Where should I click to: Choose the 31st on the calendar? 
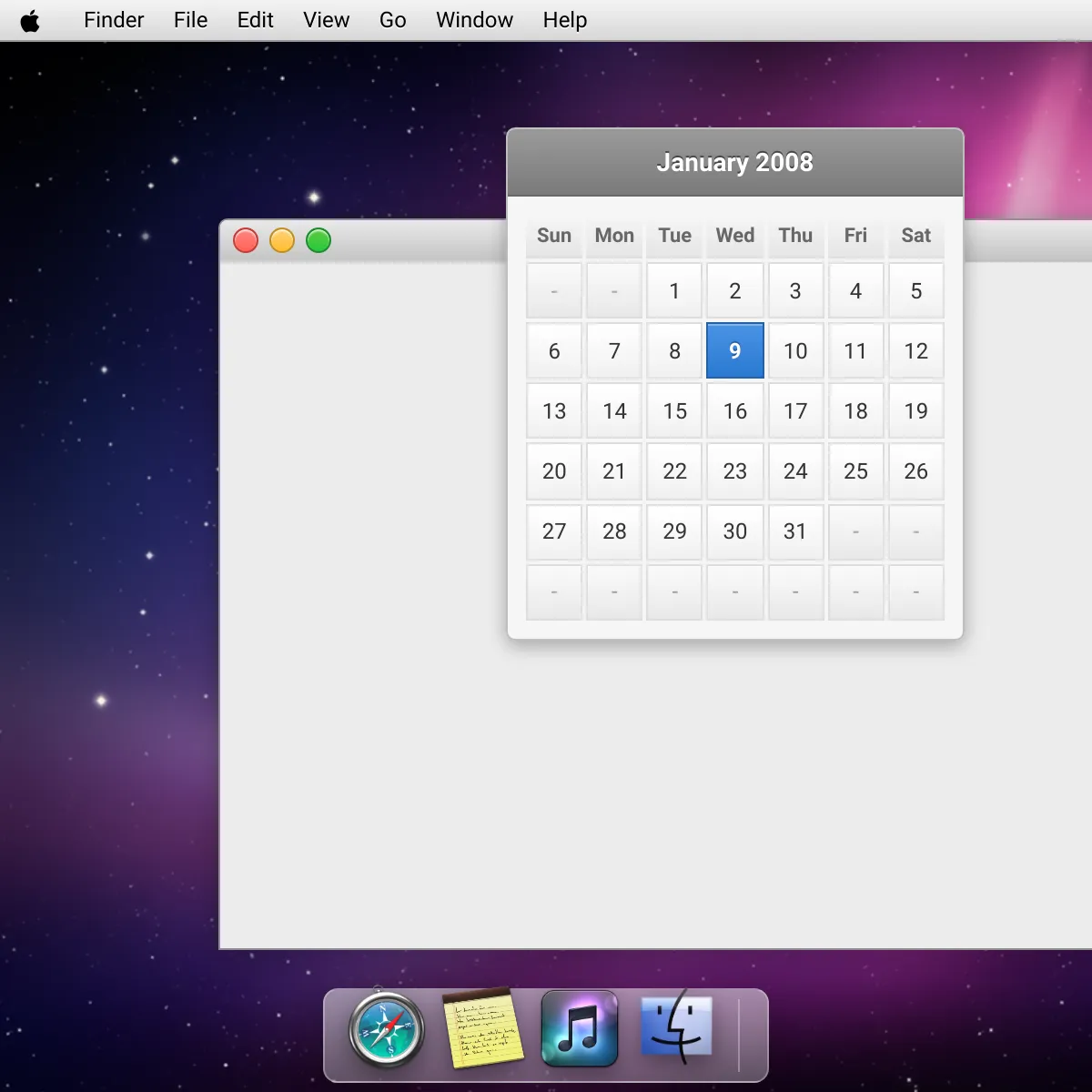(x=795, y=531)
